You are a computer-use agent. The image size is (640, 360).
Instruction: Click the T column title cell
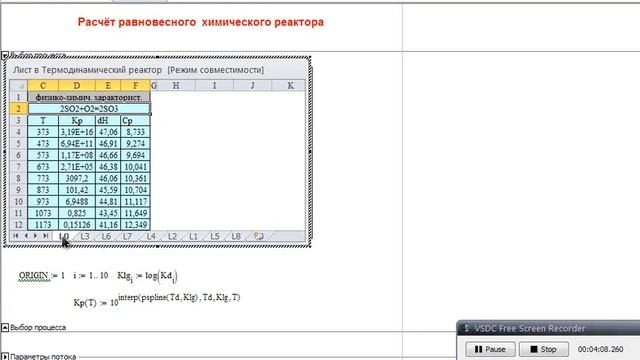tap(43, 120)
